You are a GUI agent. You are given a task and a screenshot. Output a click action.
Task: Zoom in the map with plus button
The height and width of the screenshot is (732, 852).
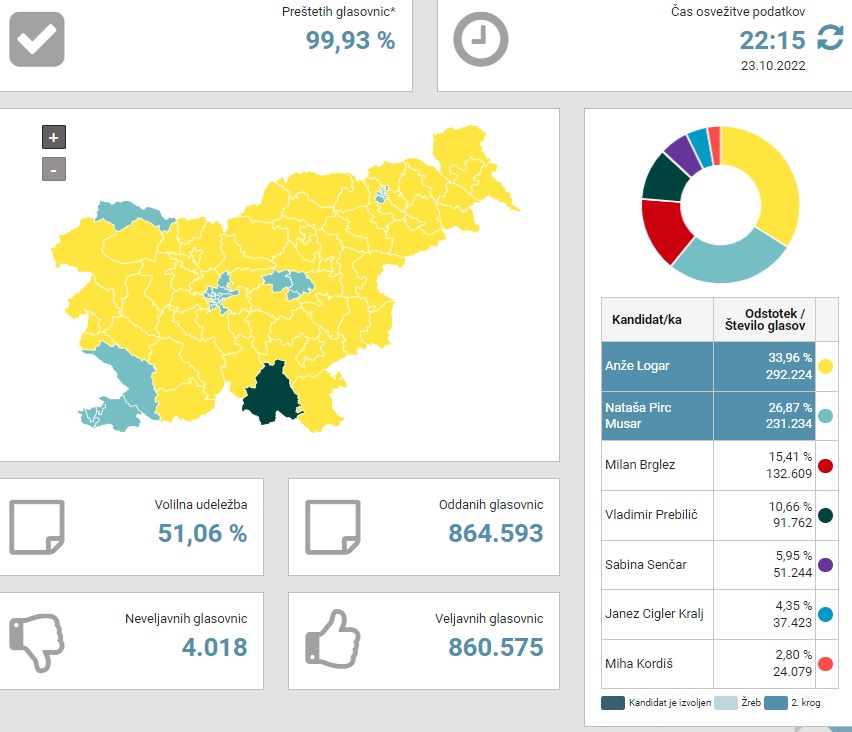click(54, 138)
